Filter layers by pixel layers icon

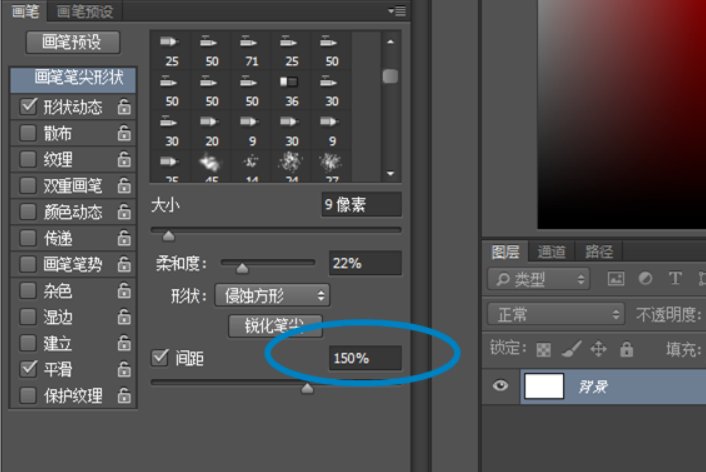[x=615, y=279]
